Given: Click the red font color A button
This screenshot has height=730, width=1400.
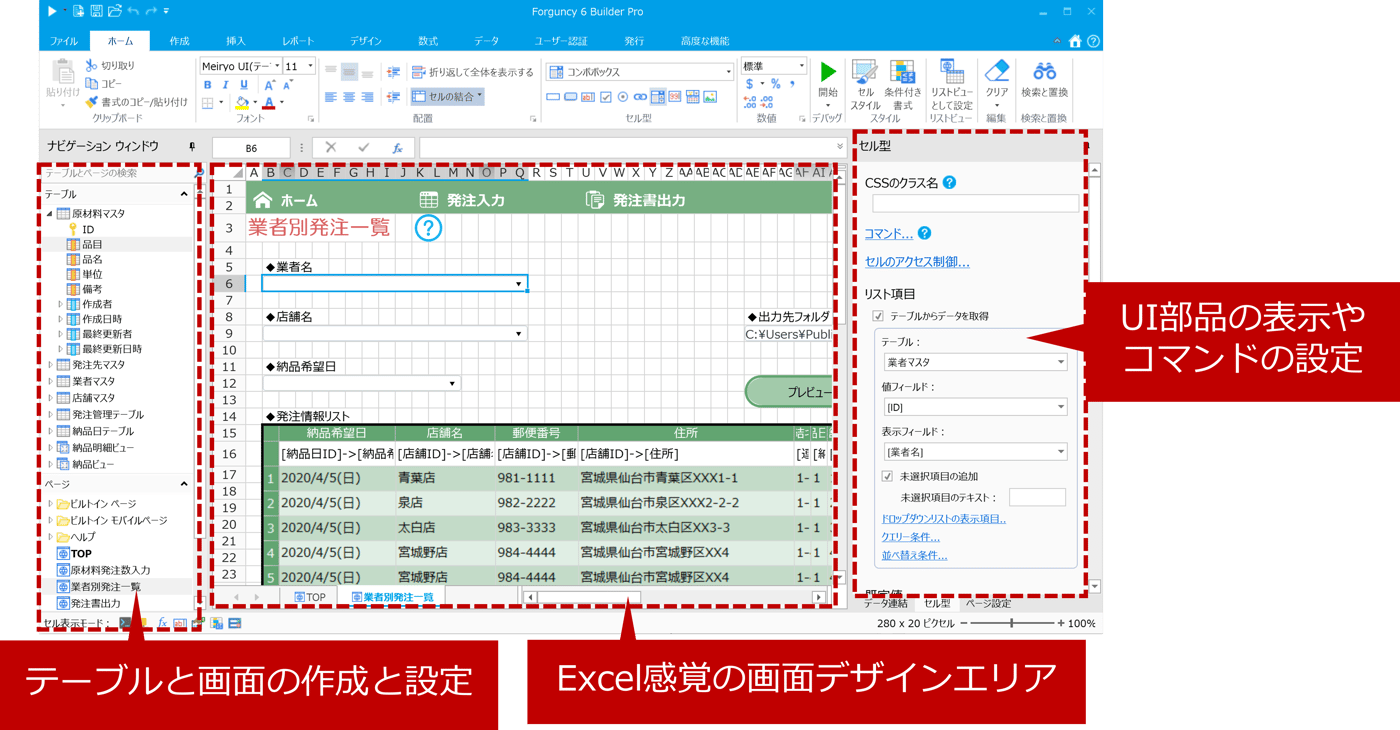Looking at the screenshot, I should (x=269, y=103).
